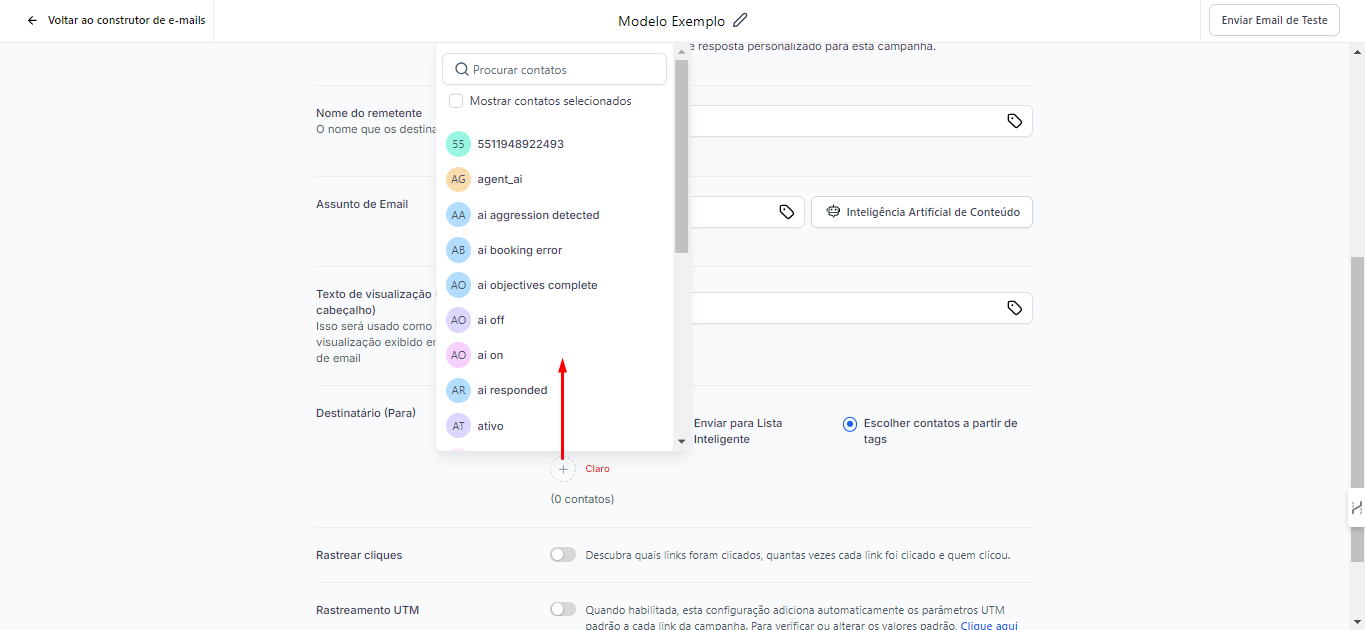Click the pencil icon beside Modelo Exemplo
Image resolution: width=1365 pixels, height=630 pixels.
[740, 20]
